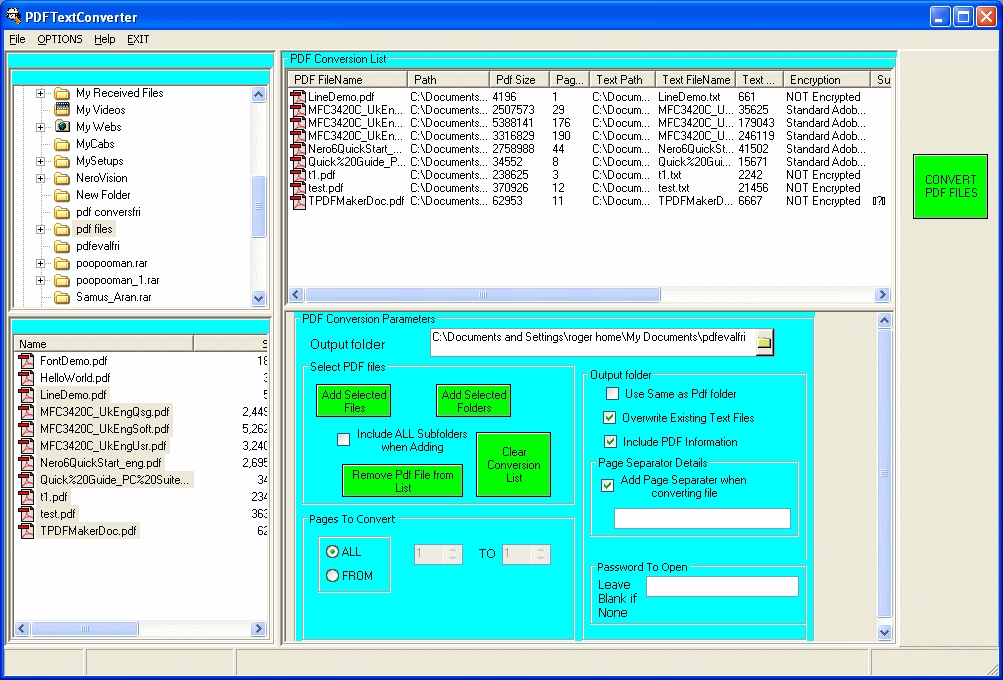Open the Help menu
1003x680 pixels.
[x=104, y=39]
